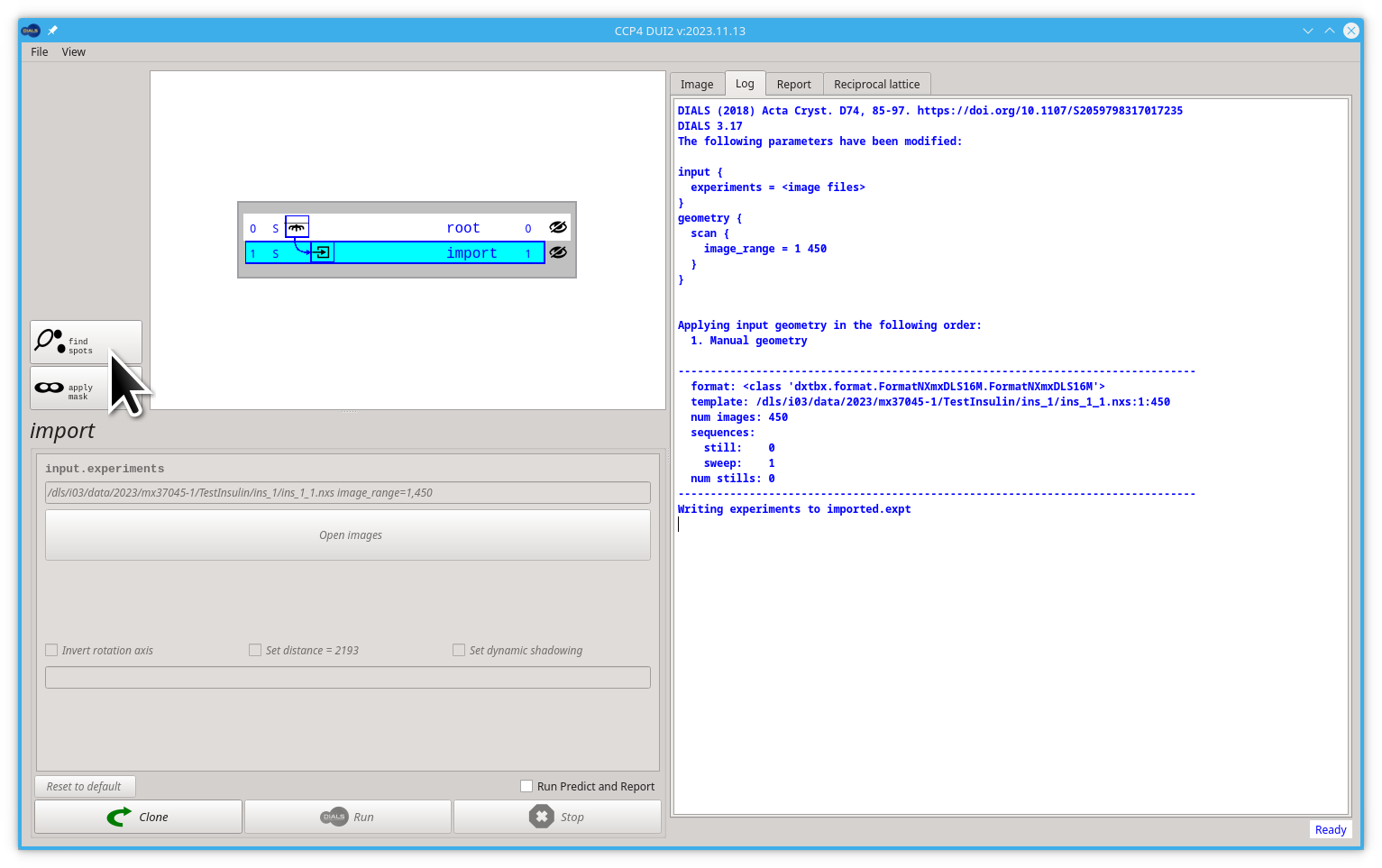Click the pin icon in title bar

[52, 31]
